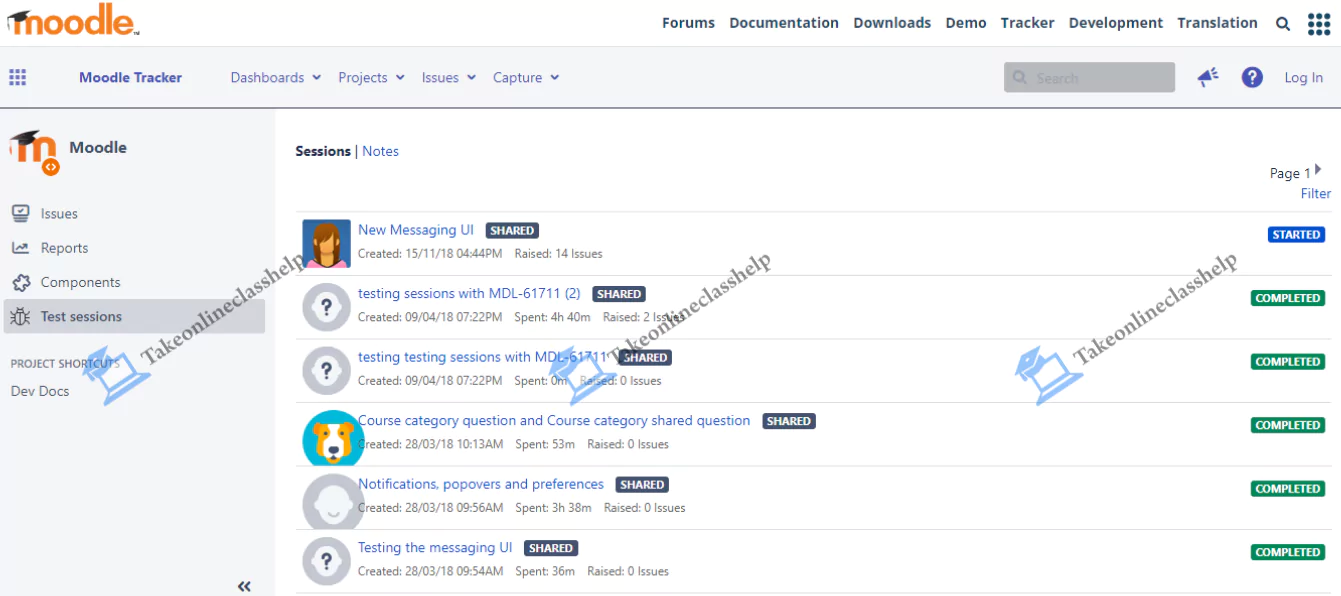Click the announcements megaphone icon
1341x596 pixels.
pos(1208,78)
